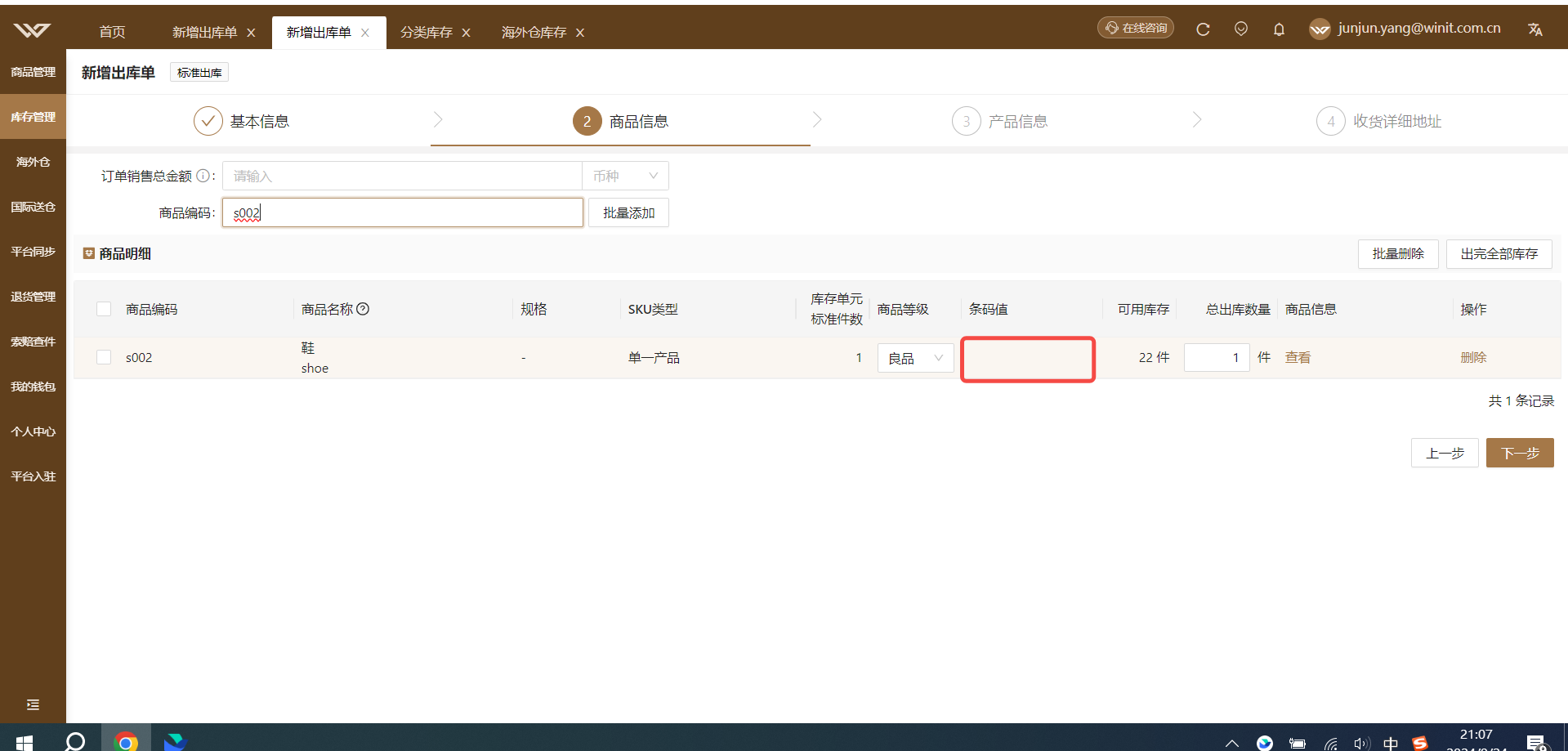Go back with the 上一步 button
Screen dimensions: 1568x751
click(x=1445, y=453)
